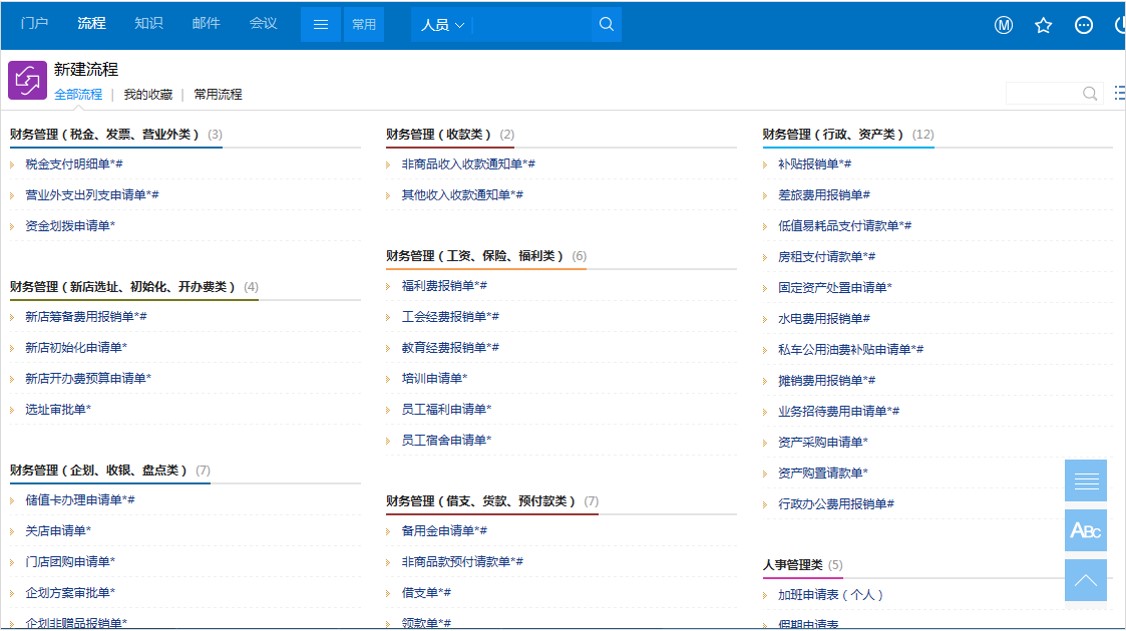Open the circled M icon in header
The height and width of the screenshot is (631, 1126).
point(1003,25)
